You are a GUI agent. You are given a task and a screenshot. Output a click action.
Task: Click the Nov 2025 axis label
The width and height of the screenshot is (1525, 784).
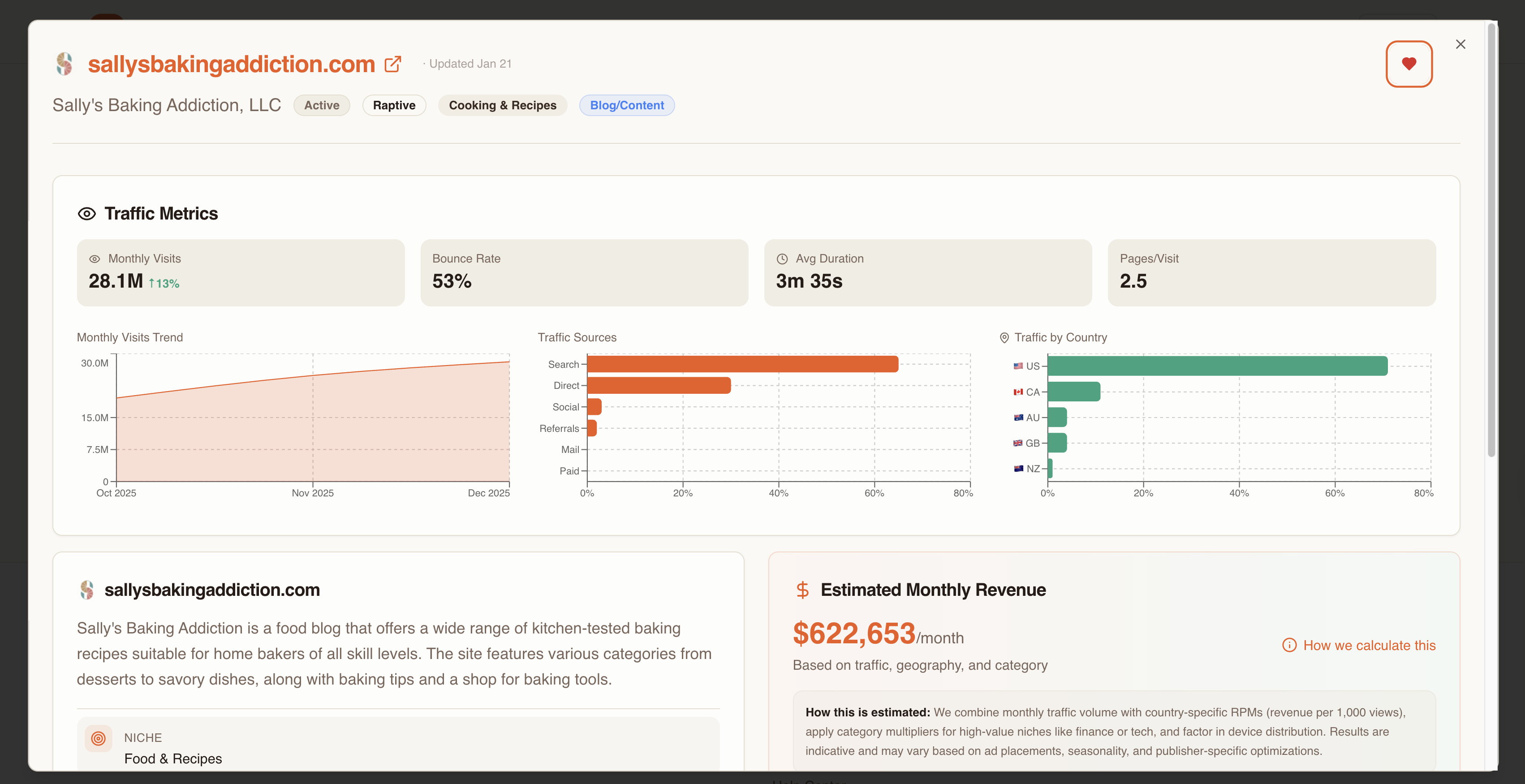(313, 493)
